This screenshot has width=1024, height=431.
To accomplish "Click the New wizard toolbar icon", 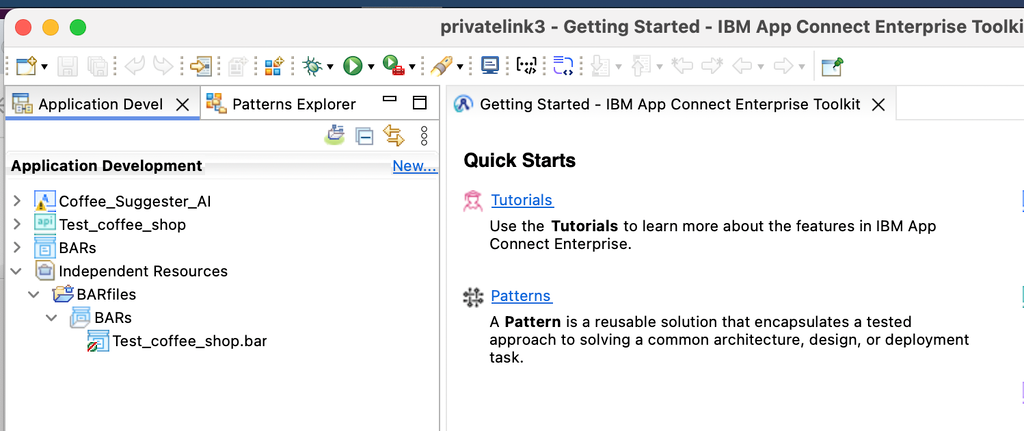I will tap(26, 66).
